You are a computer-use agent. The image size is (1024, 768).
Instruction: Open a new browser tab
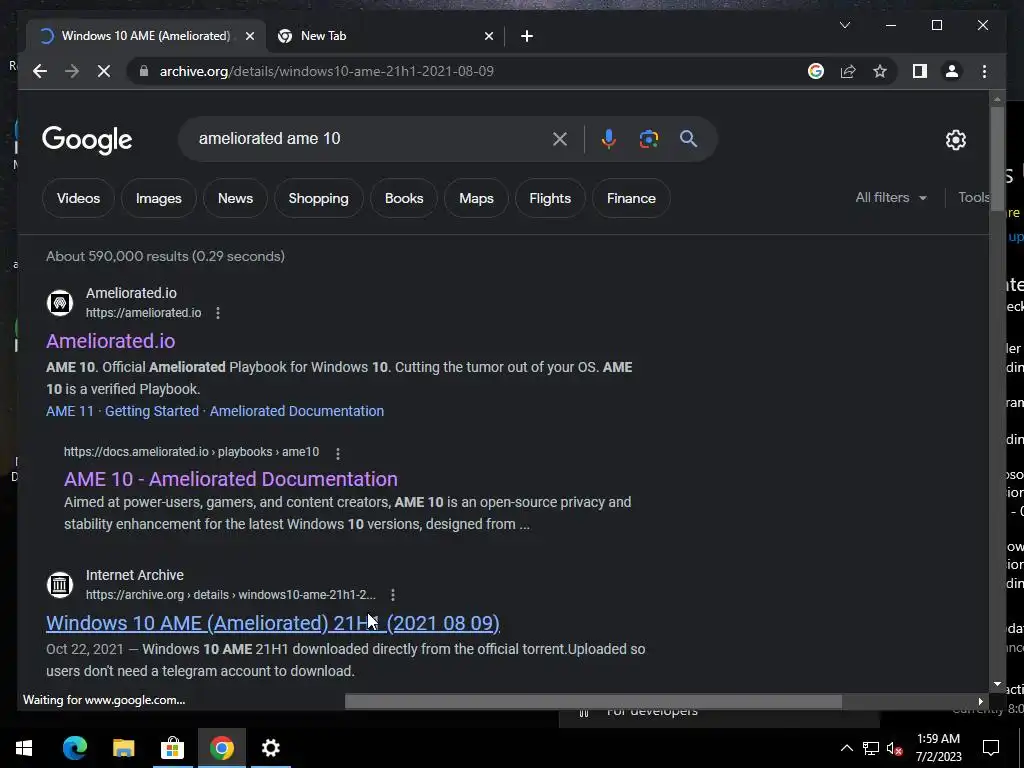coord(527,36)
